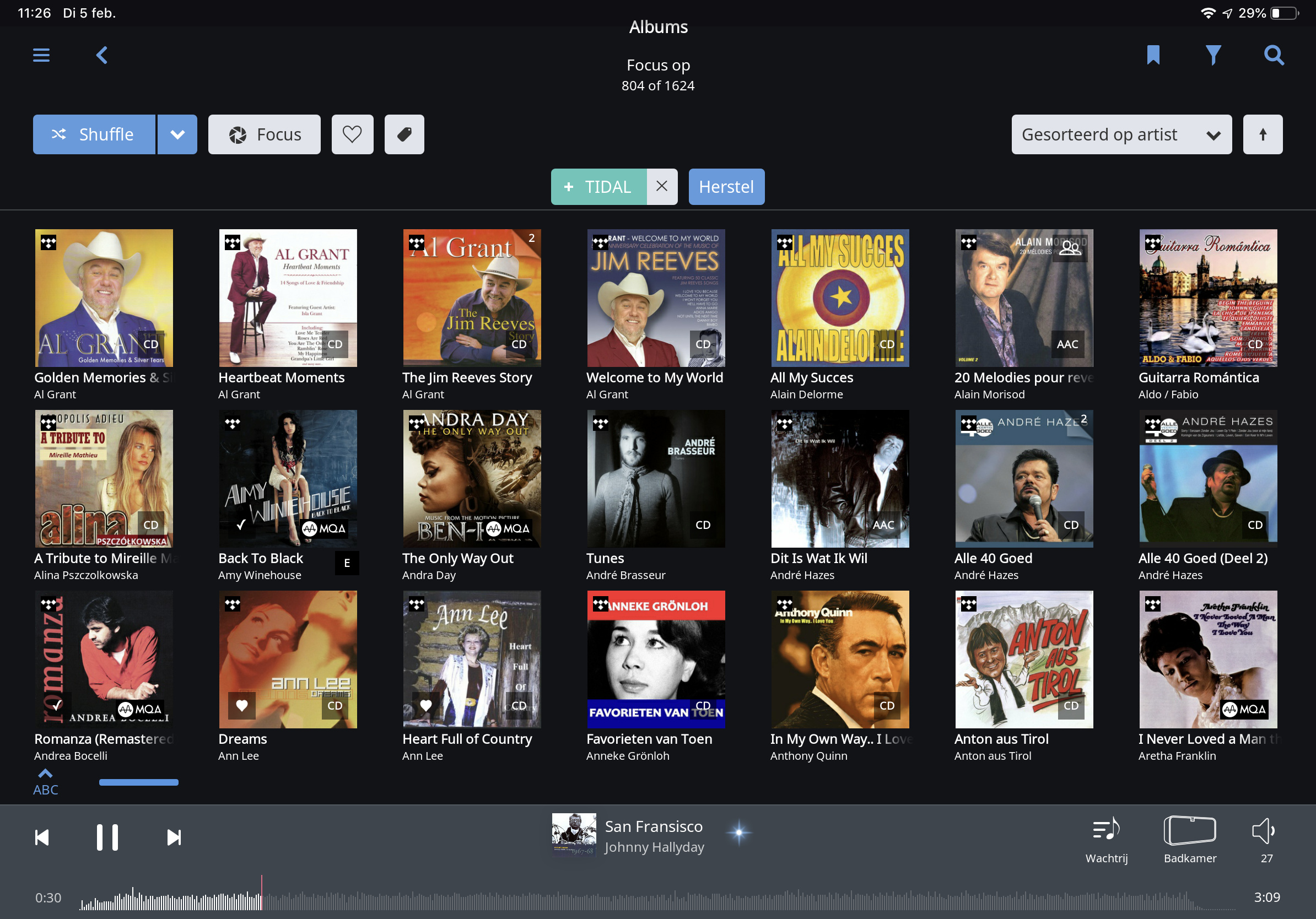Go back with the left chevron
Screen dimensions: 1316x919
click(102, 56)
